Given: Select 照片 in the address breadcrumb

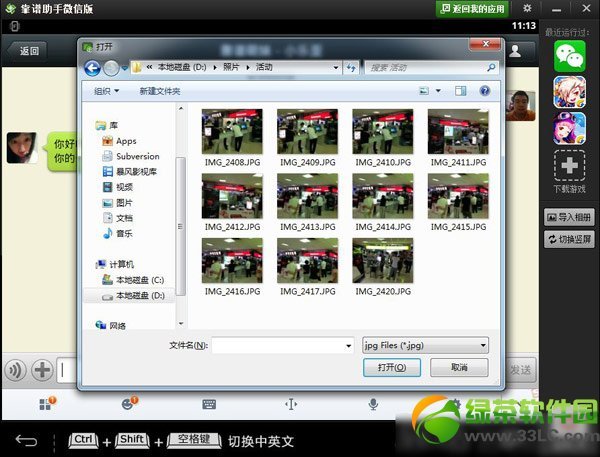Looking at the screenshot, I should tap(231, 67).
